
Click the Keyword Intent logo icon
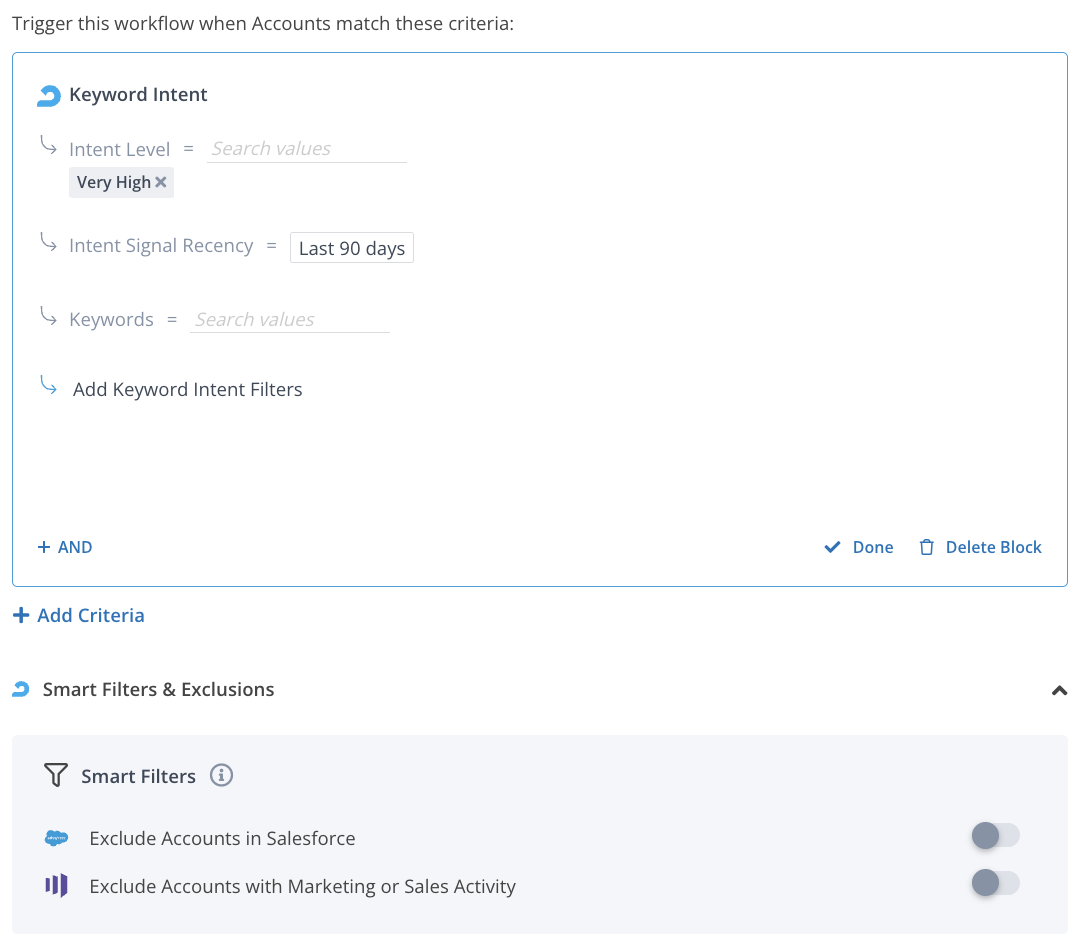coord(49,95)
